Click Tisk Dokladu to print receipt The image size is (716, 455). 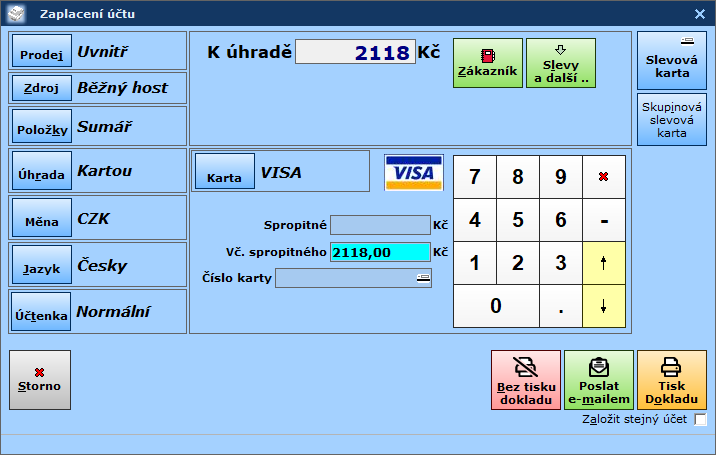(671, 380)
